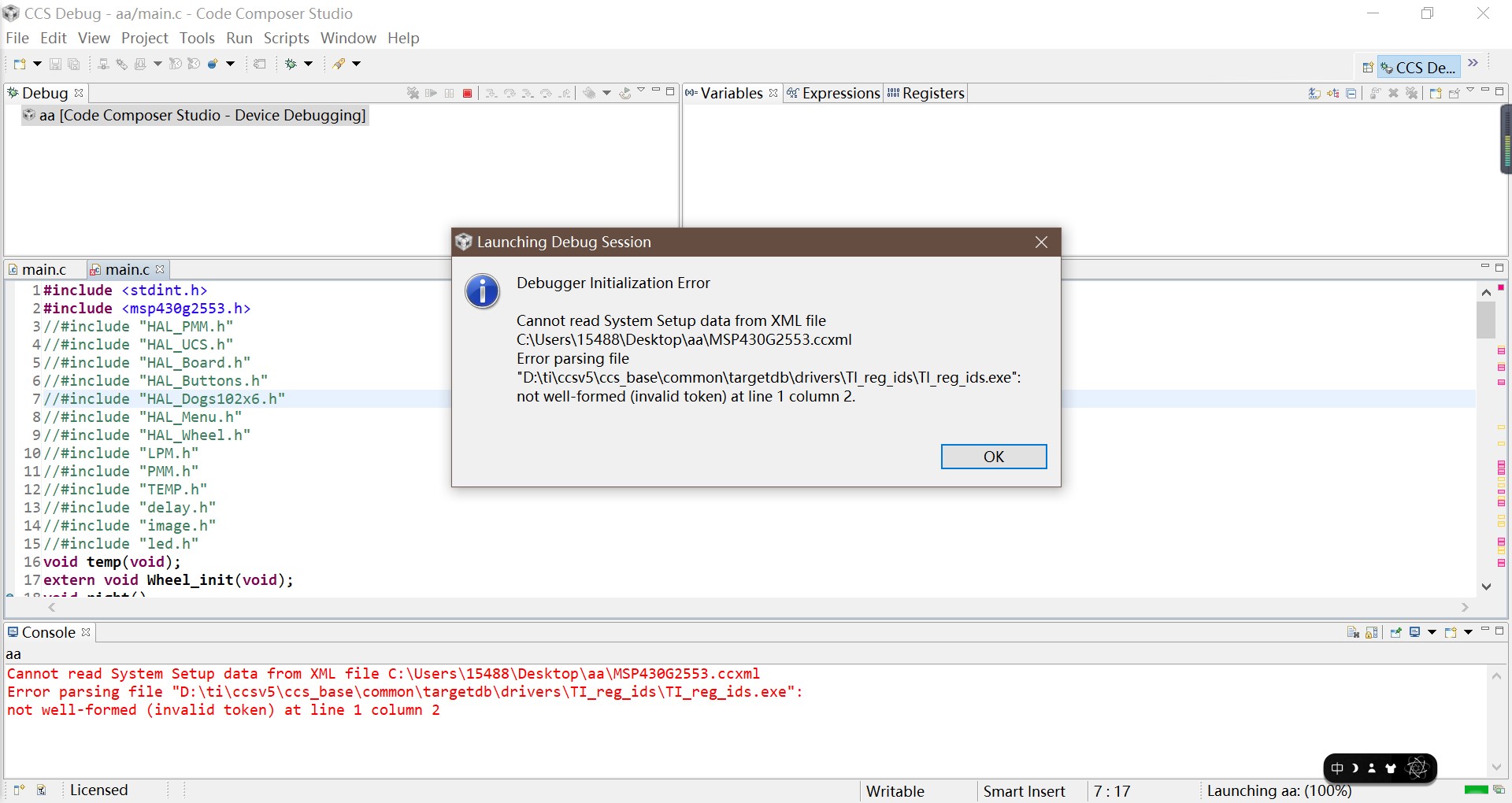Click the Show Type Names icon in Variables
The width and height of the screenshot is (1512, 803).
coord(1314,93)
